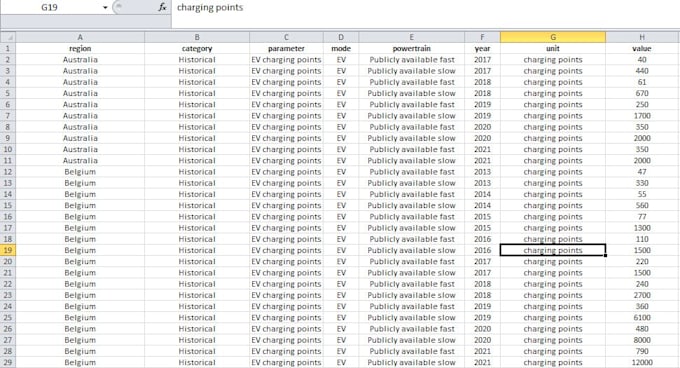Select 'Historical' cell in row 10
The width and height of the screenshot is (680, 368).
click(197, 150)
